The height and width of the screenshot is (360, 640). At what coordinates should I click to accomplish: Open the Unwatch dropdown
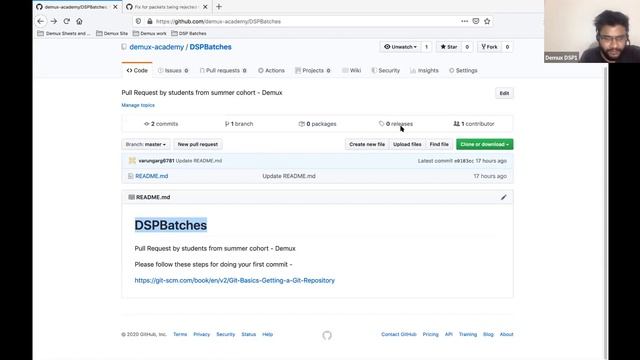[x=400, y=47]
